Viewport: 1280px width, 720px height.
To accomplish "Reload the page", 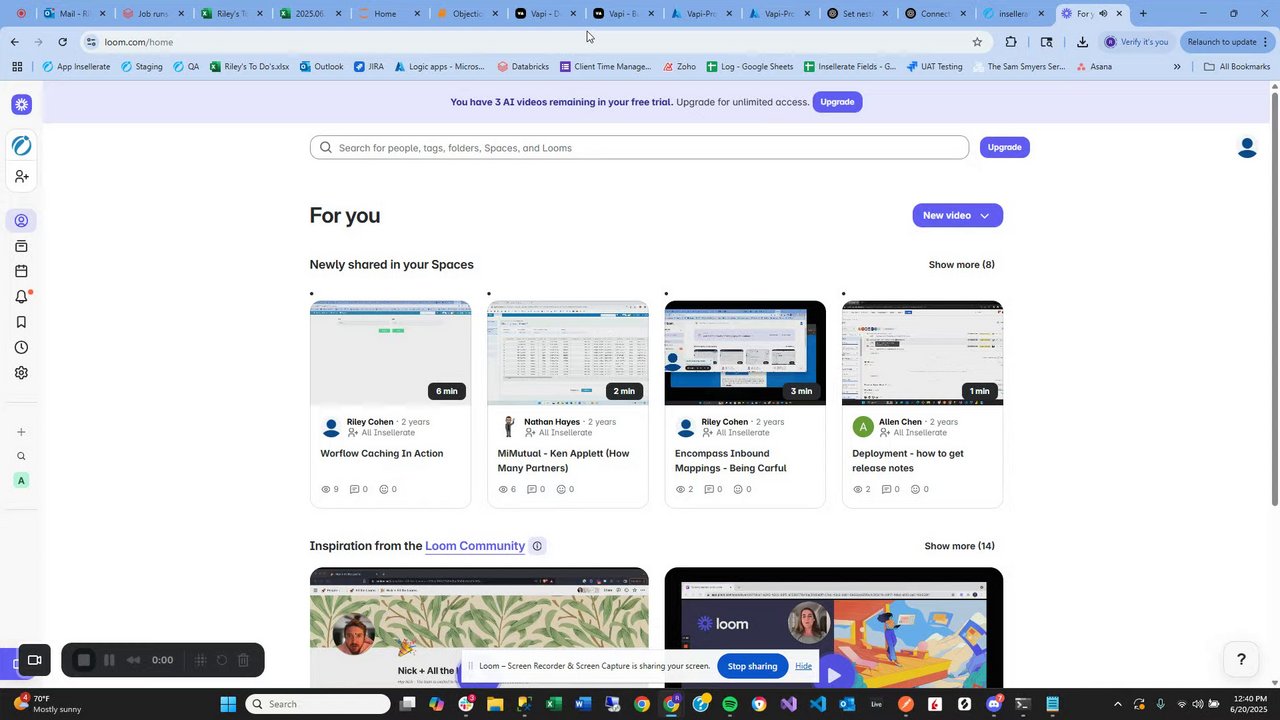I will click(63, 42).
